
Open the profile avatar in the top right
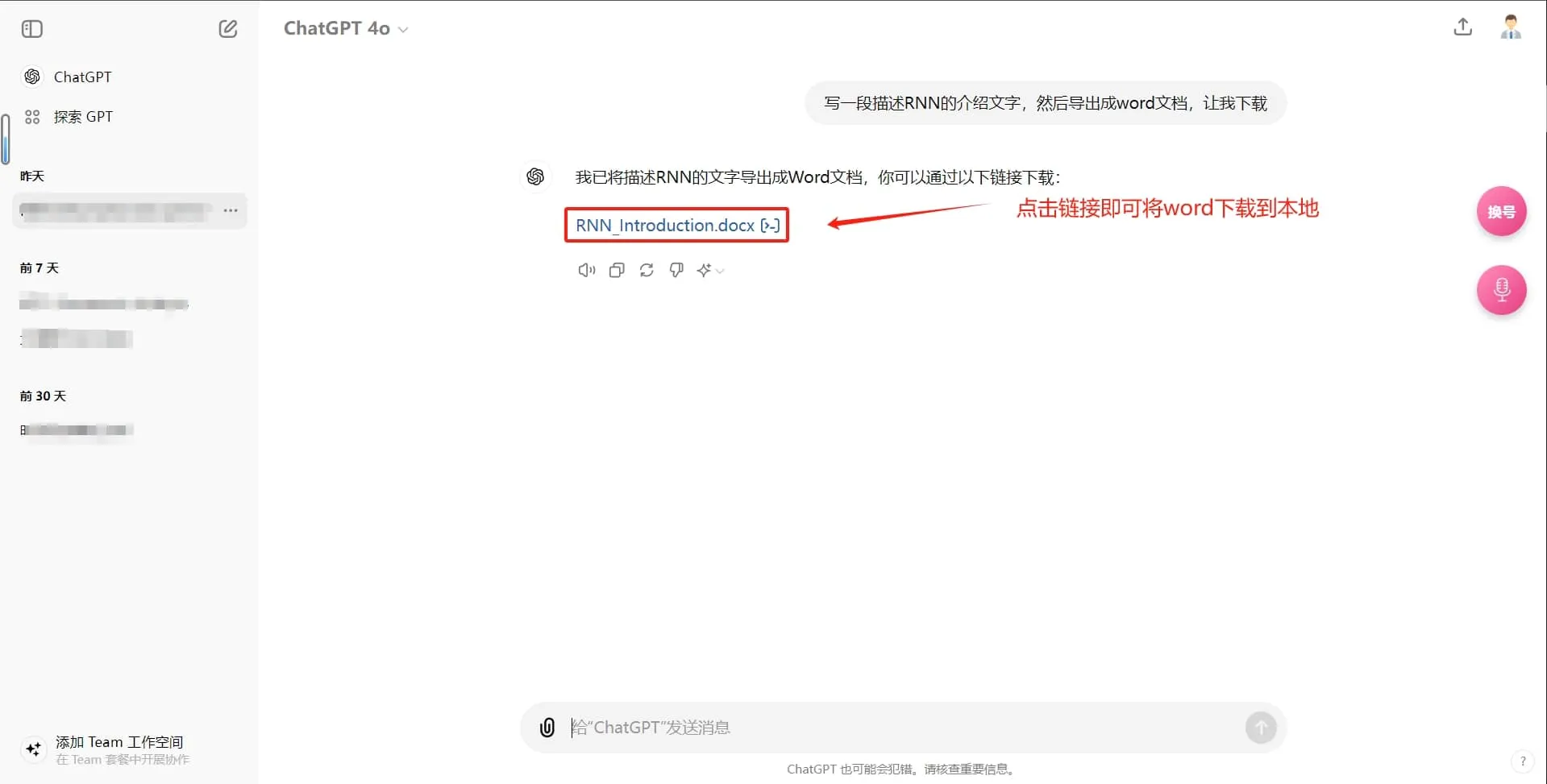(x=1512, y=27)
